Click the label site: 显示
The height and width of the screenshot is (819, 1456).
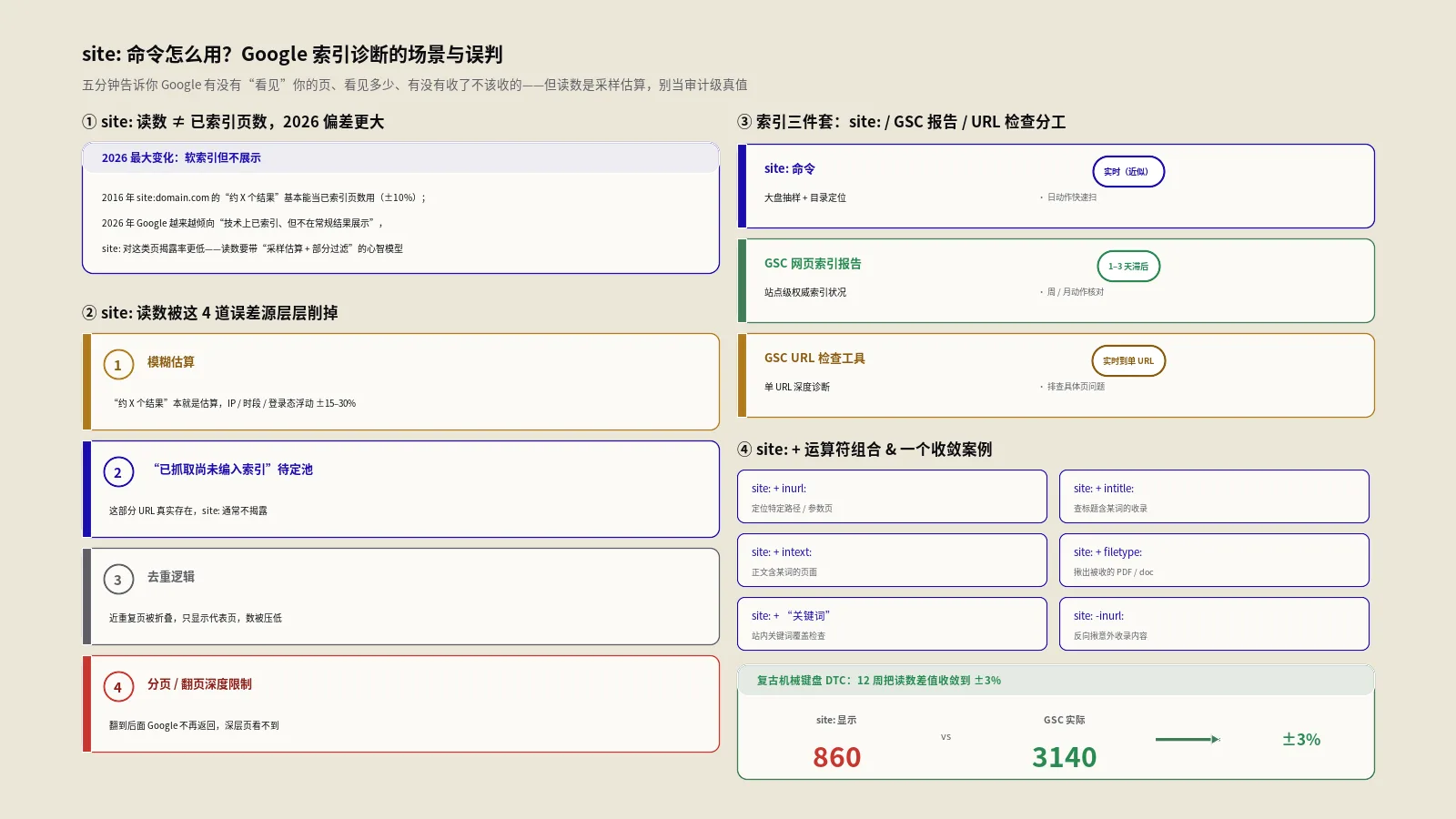coord(836,720)
